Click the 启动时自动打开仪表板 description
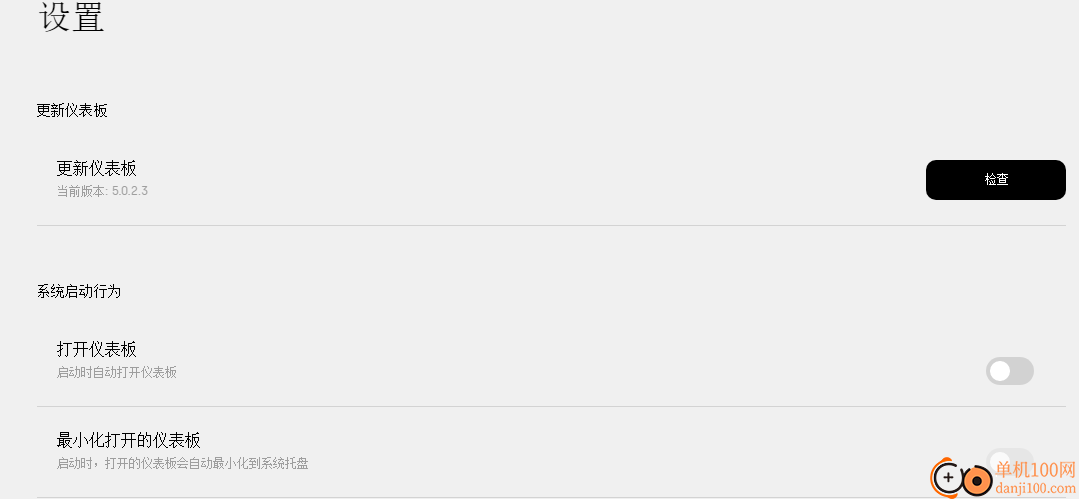The width and height of the screenshot is (1079, 499). point(116,372)
